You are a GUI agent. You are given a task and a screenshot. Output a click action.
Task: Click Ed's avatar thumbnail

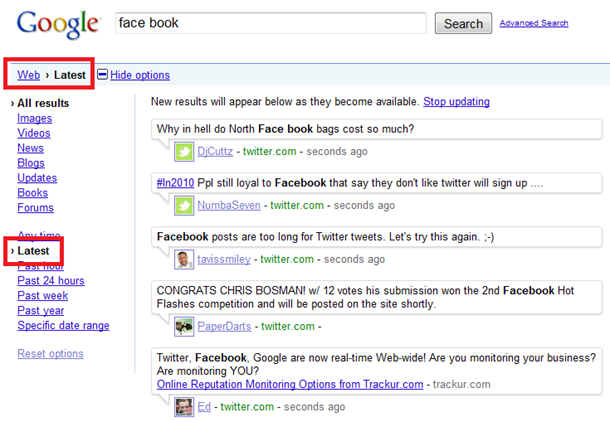tap(184, 407)
